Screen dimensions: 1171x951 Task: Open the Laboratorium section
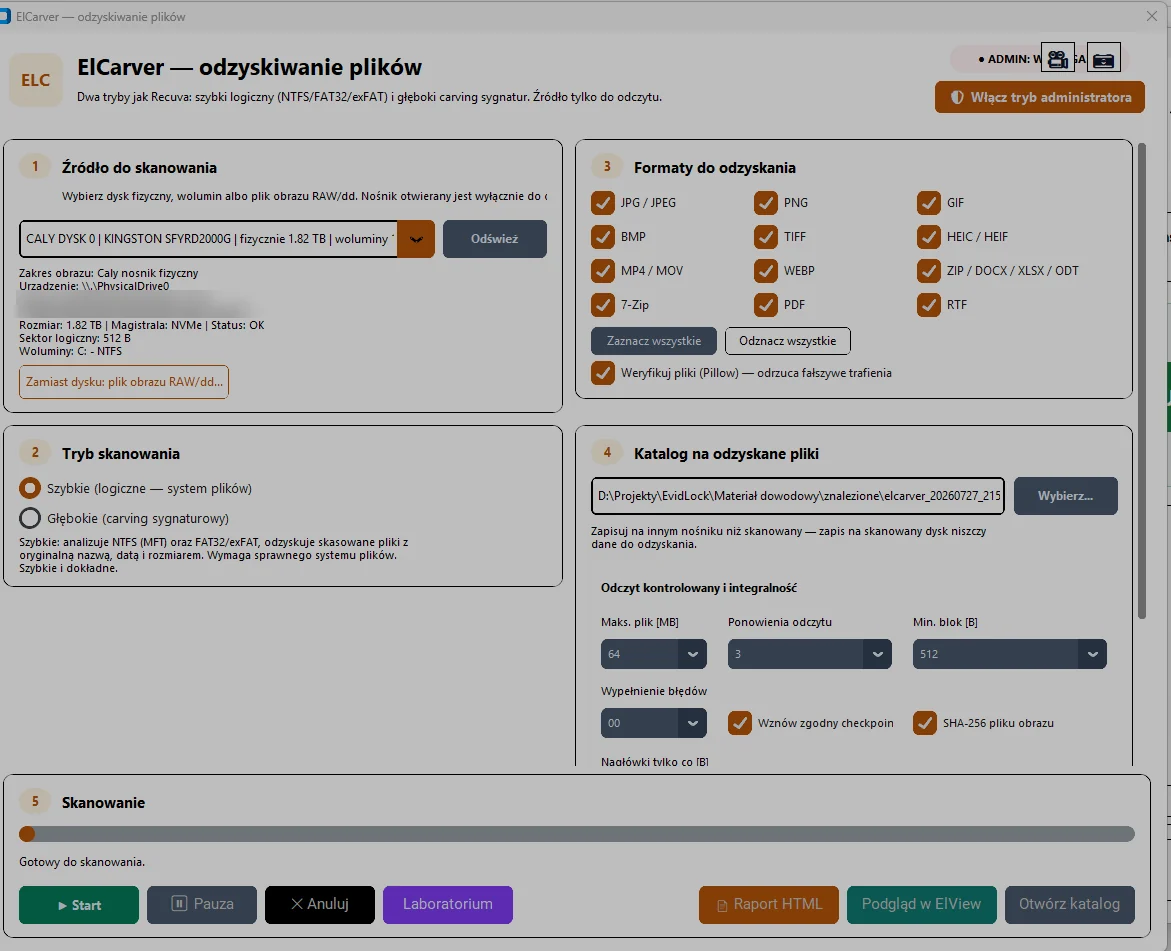tap(447, 905)
